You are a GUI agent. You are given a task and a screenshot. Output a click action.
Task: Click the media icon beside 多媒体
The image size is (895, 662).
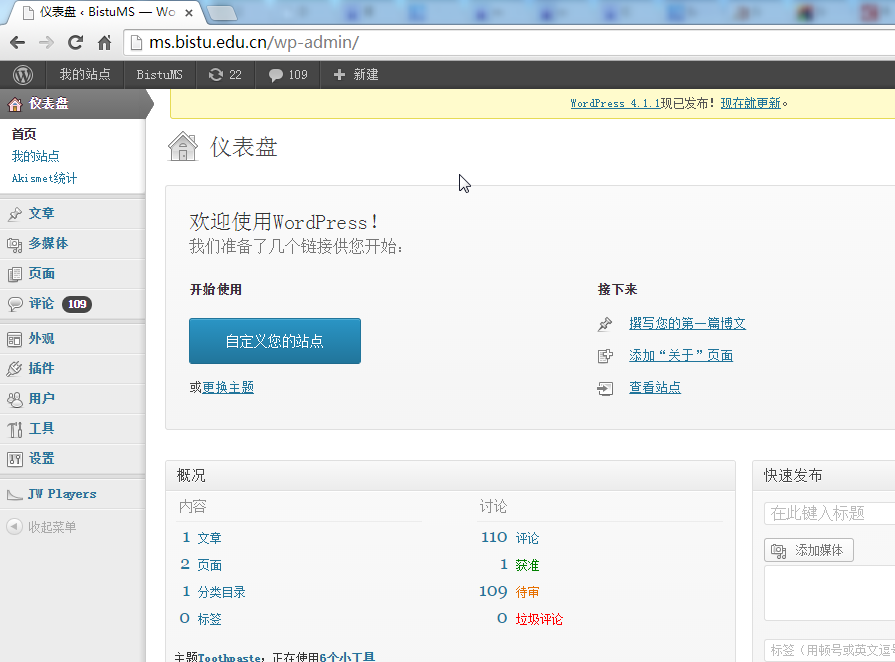click(15, 245)
